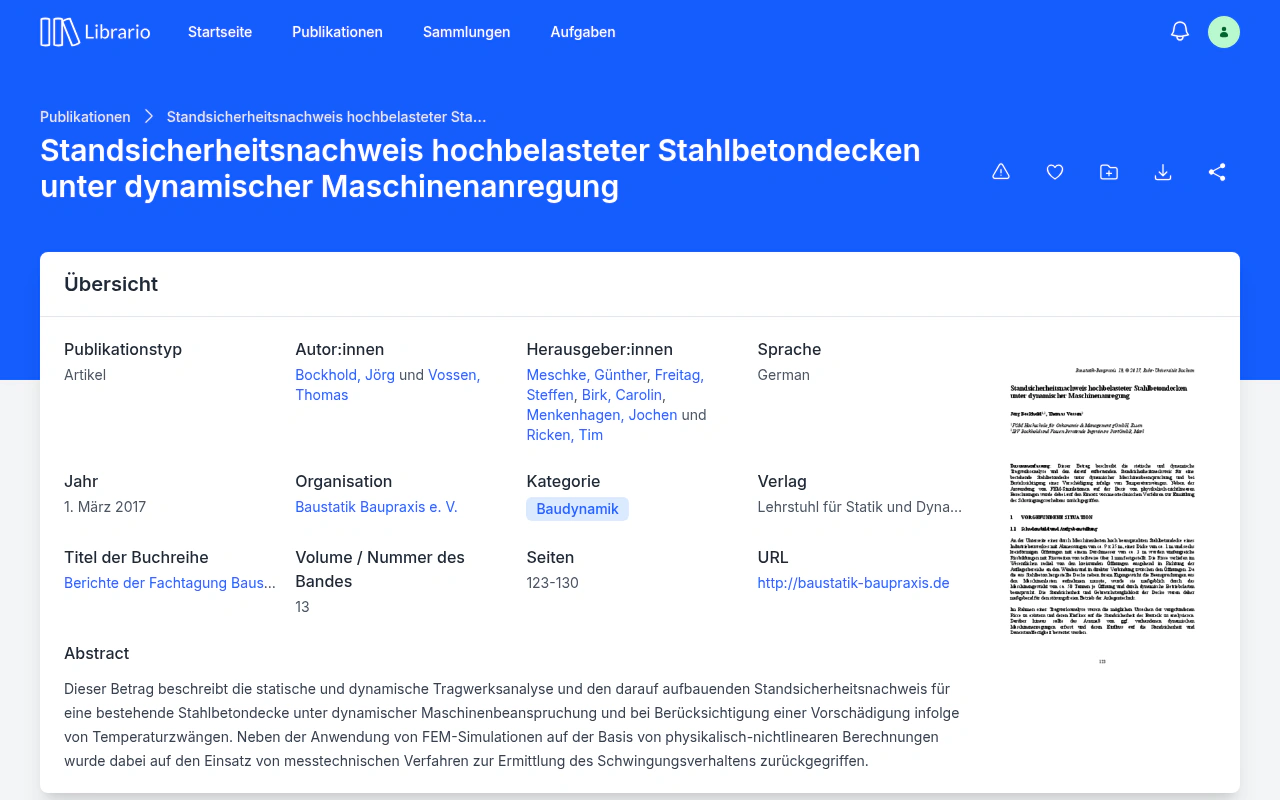
Task: Download the publication
Action: coord(1163,172)
